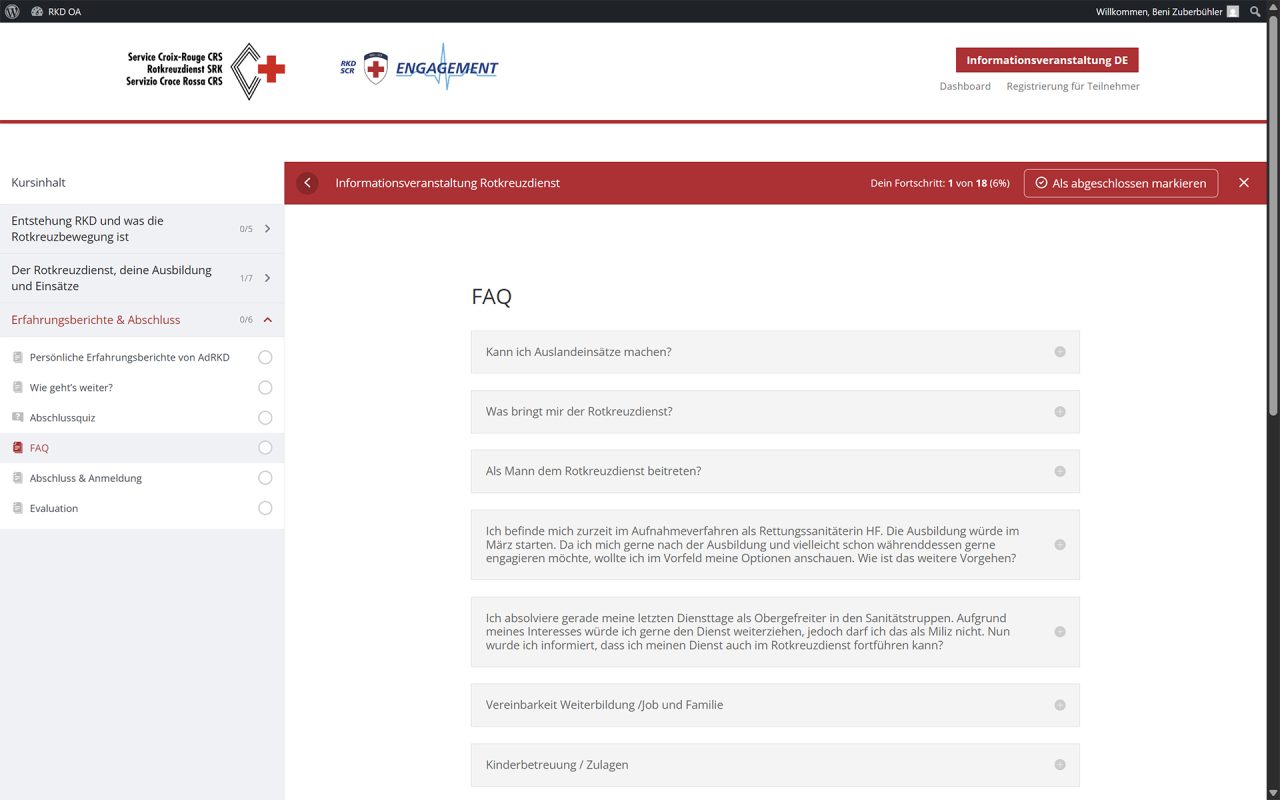Screen dimensions: 1280x800
Task: Click the back arrow beside the course title
Action: point(307,183)
